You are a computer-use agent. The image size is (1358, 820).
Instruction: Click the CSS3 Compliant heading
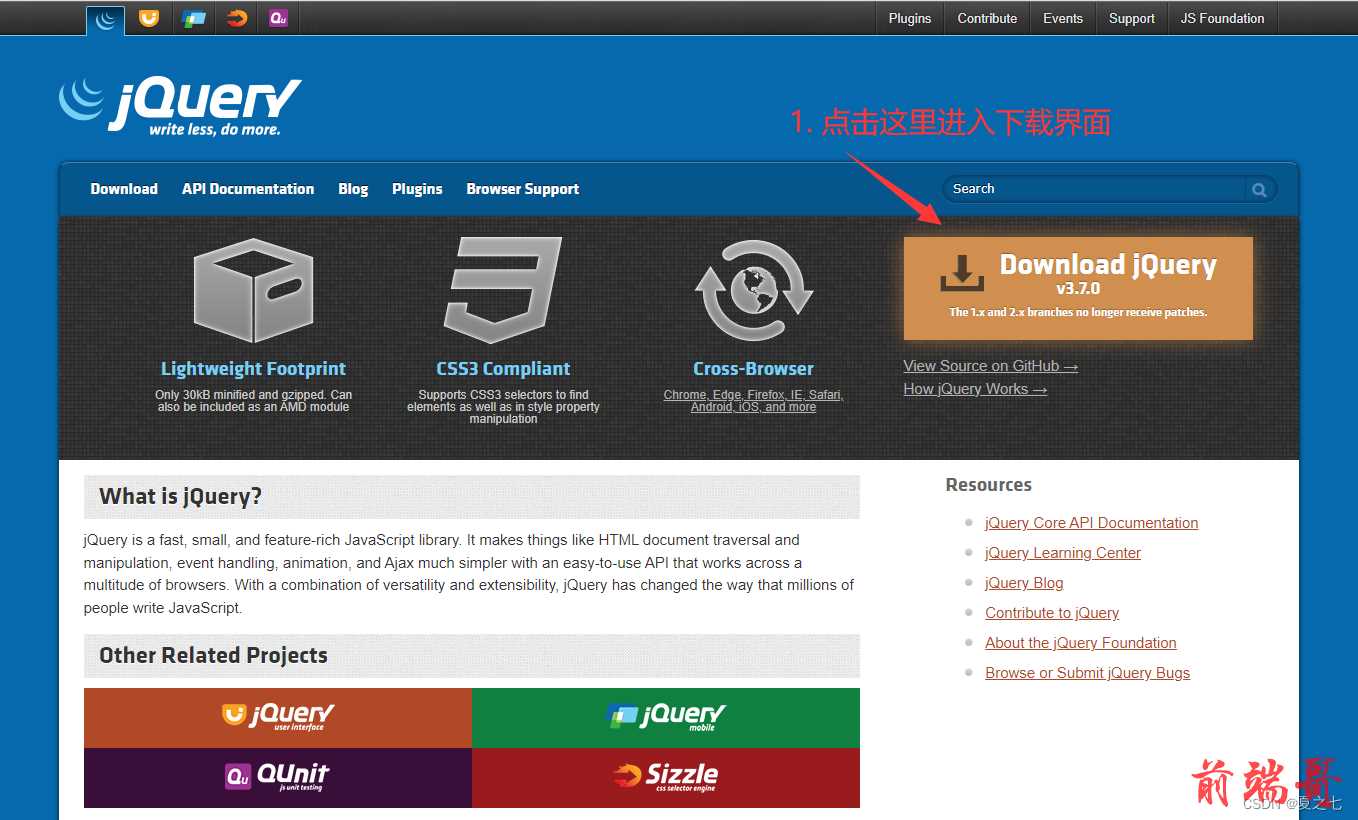(x=503, y=369)
